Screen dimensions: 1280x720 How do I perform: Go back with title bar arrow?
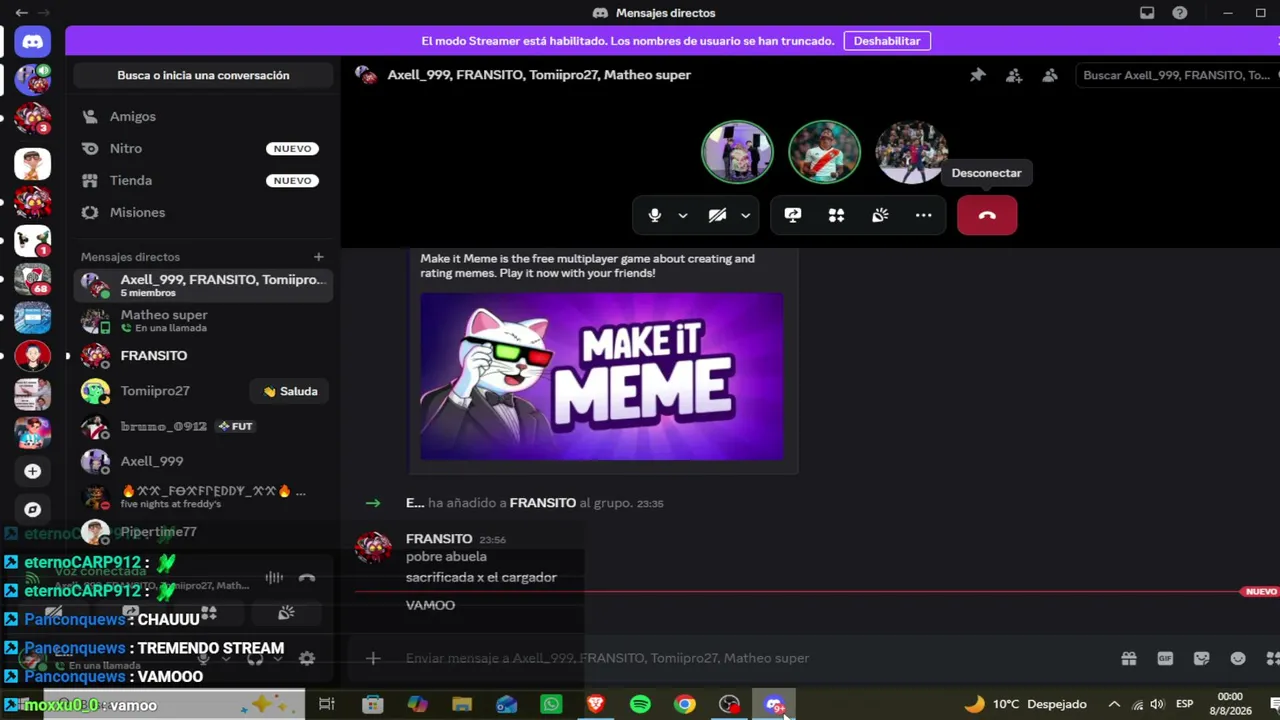click(x=21, y=13)
